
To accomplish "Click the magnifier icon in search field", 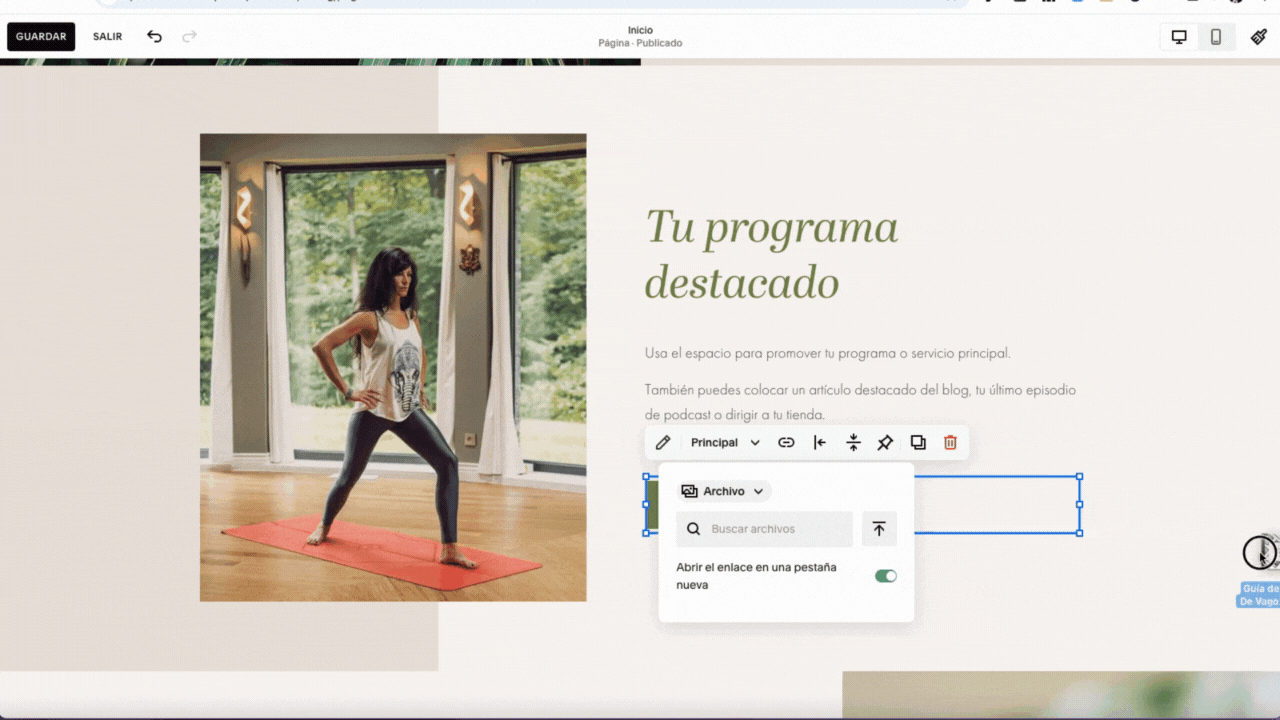I will pyautogui.click(x=694, y=529).
